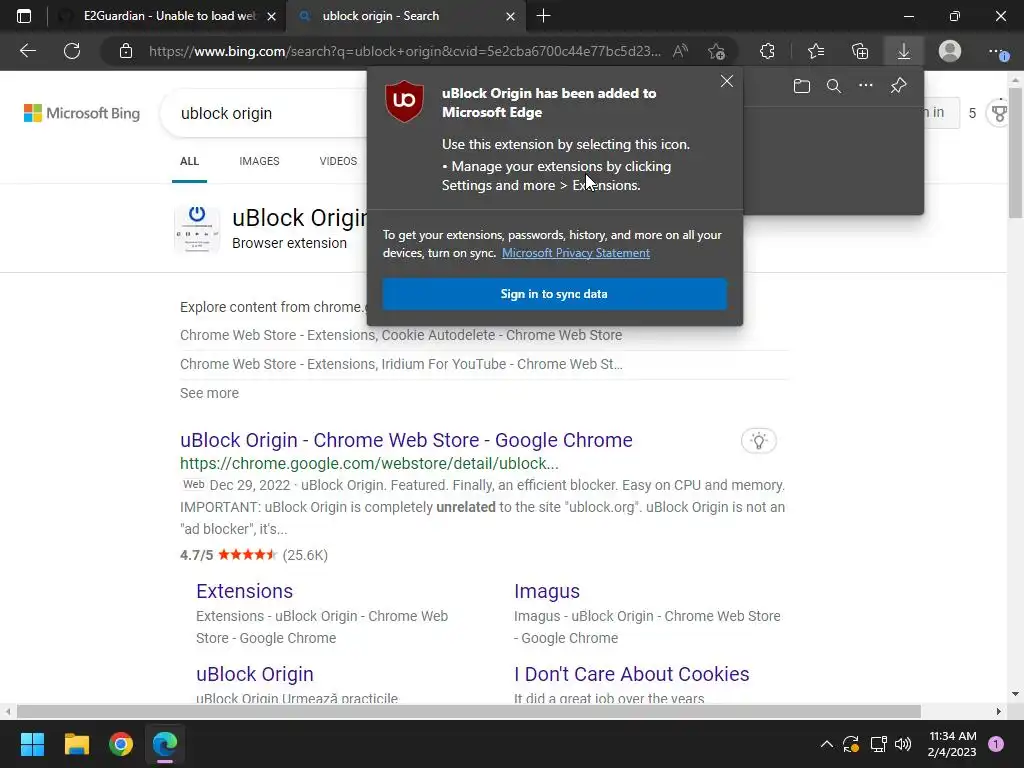Switch to ublock origin Search tab
This screenshot has width=1024, height=768.
pos(380,16)
